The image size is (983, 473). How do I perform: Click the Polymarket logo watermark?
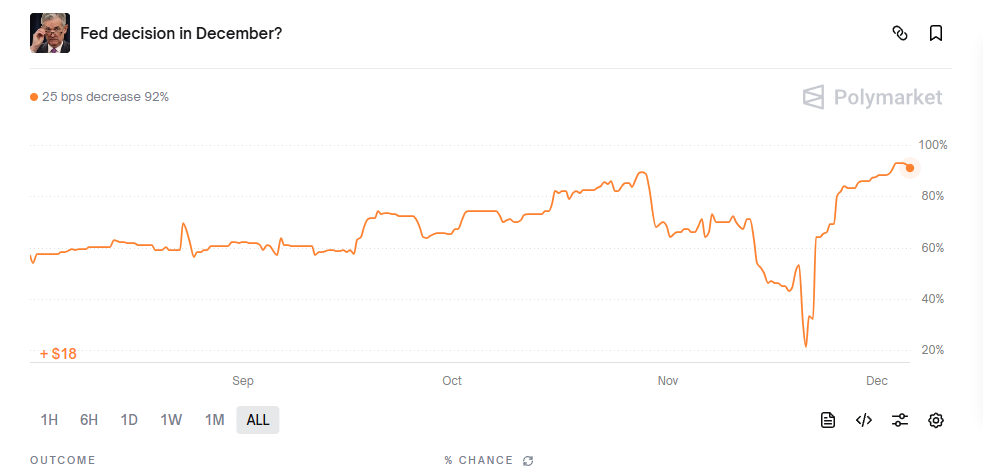pyautogui.click(x=873, y=97)
